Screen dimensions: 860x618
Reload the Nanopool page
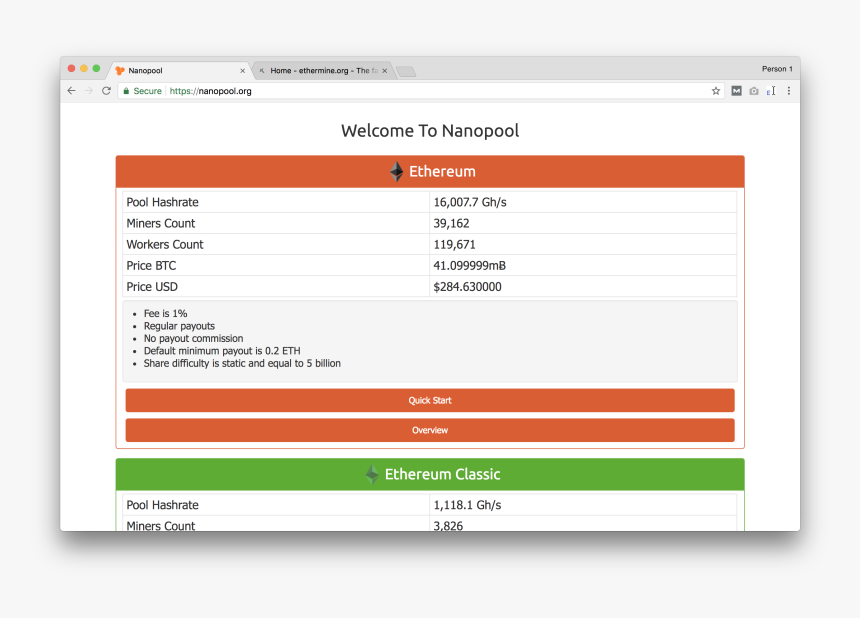coord(106,91)
